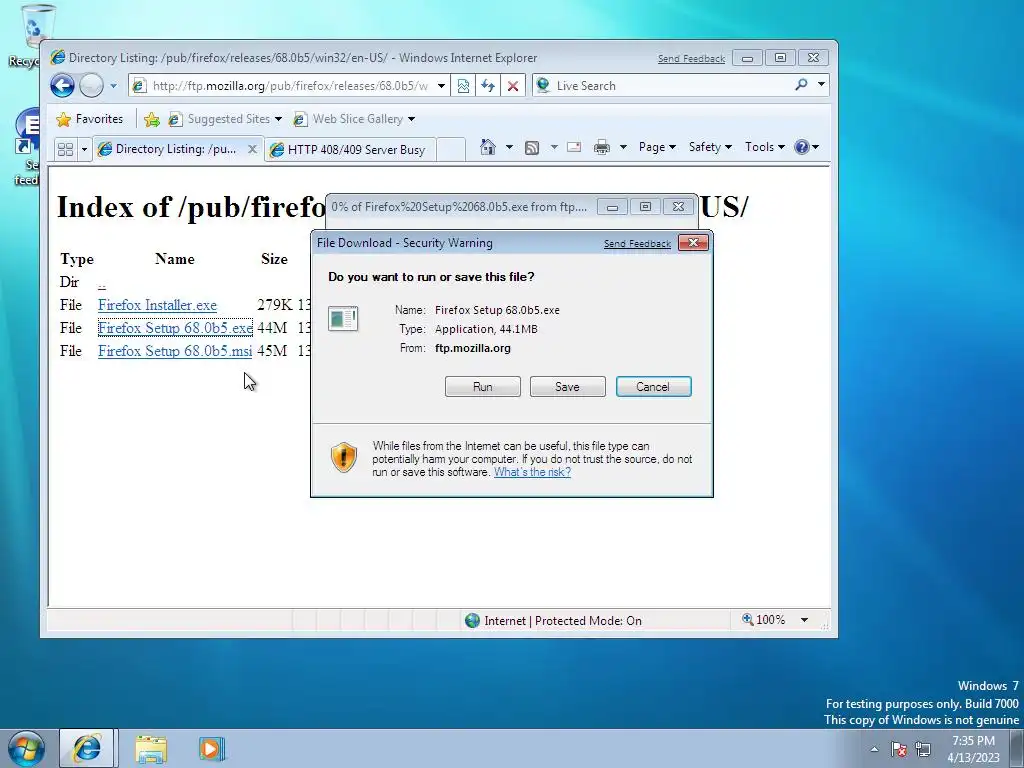The width and height of the screenshot is (1024, 768).
Task: Select the Send feedback desktop shortcut
Action: click(27, 148)
